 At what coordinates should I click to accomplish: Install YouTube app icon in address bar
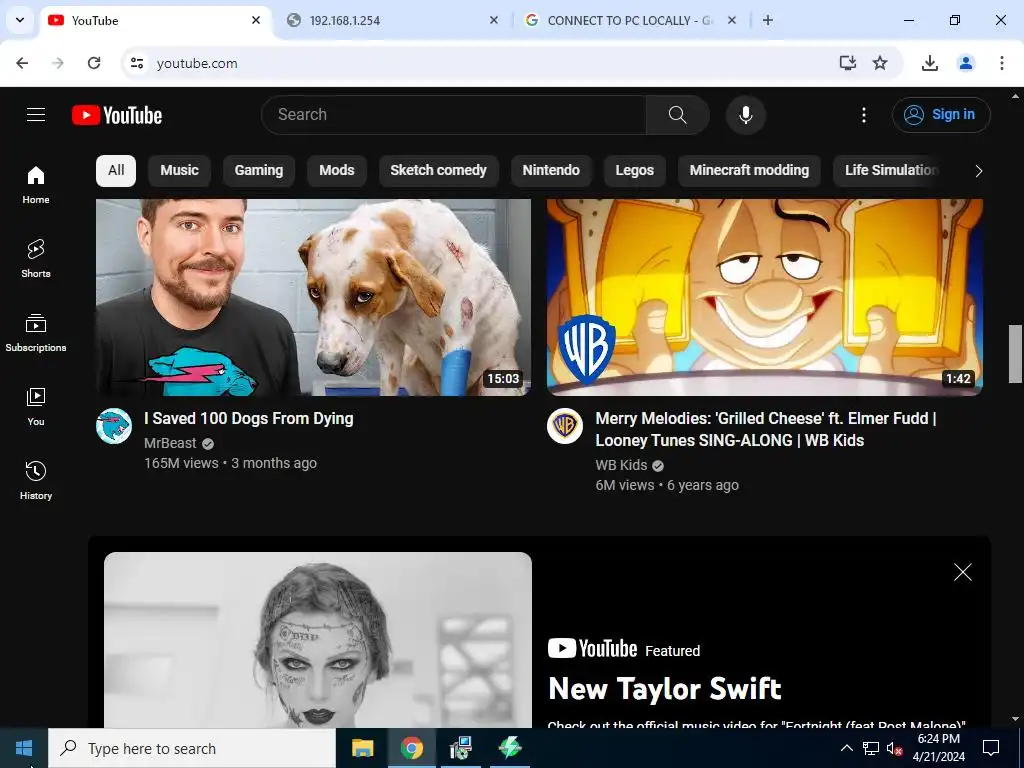click(848, 63)
